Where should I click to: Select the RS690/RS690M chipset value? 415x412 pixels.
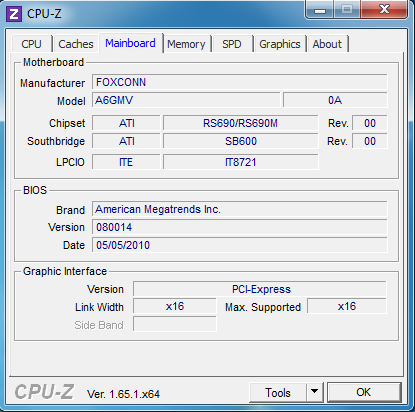(240, 123)
